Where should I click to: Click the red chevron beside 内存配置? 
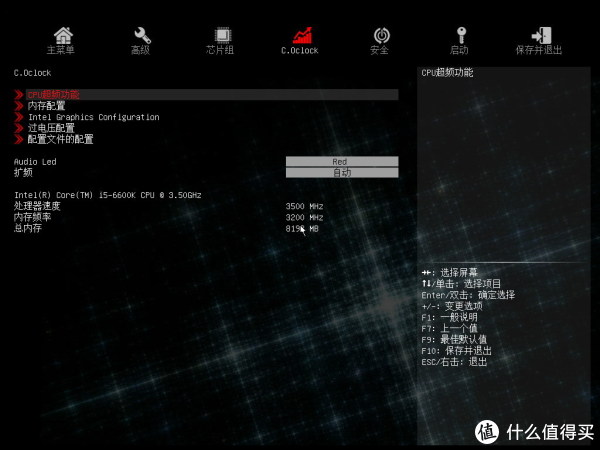(19, 106)
